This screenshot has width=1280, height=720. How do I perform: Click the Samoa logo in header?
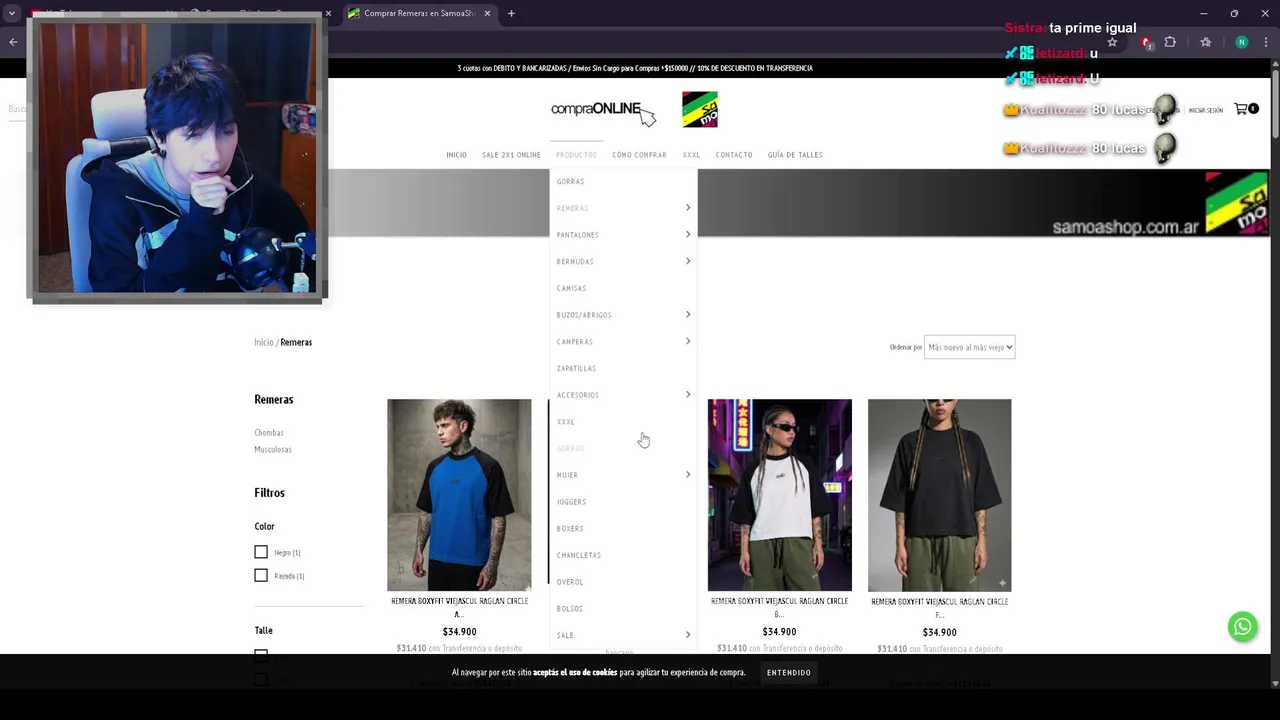[700, 109]
